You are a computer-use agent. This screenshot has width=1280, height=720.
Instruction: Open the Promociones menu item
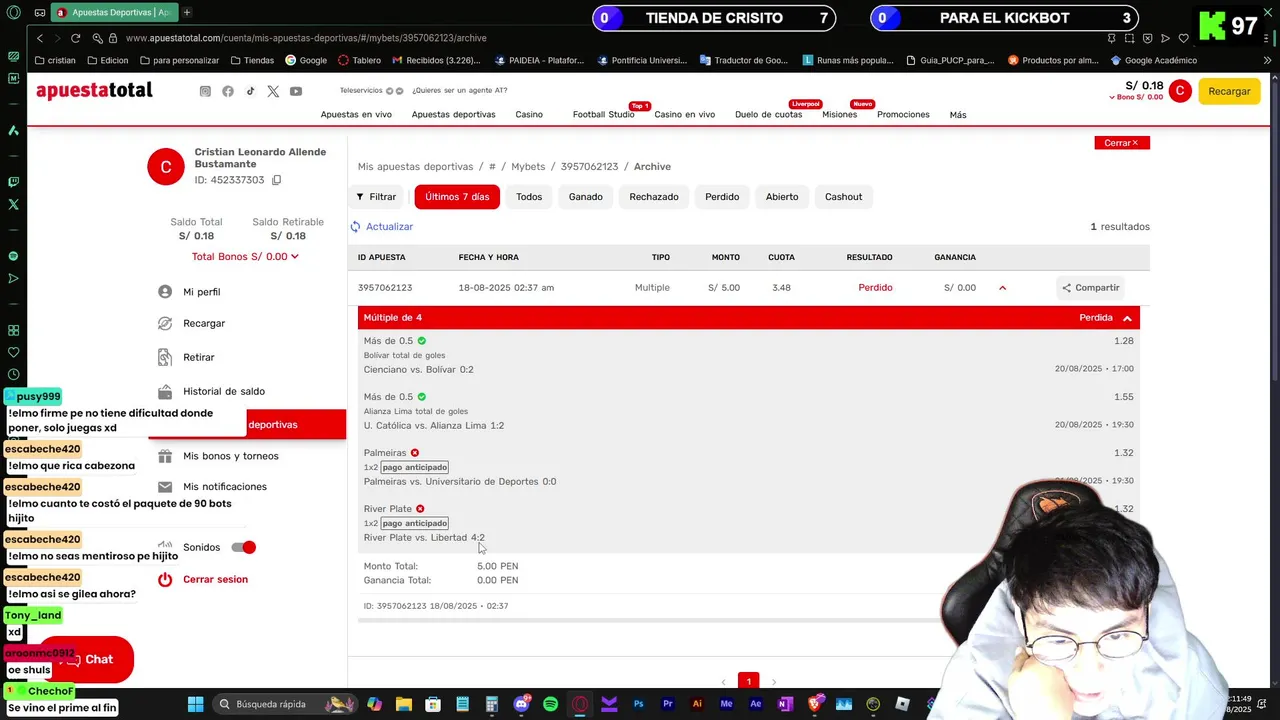(x=903, y=114)
